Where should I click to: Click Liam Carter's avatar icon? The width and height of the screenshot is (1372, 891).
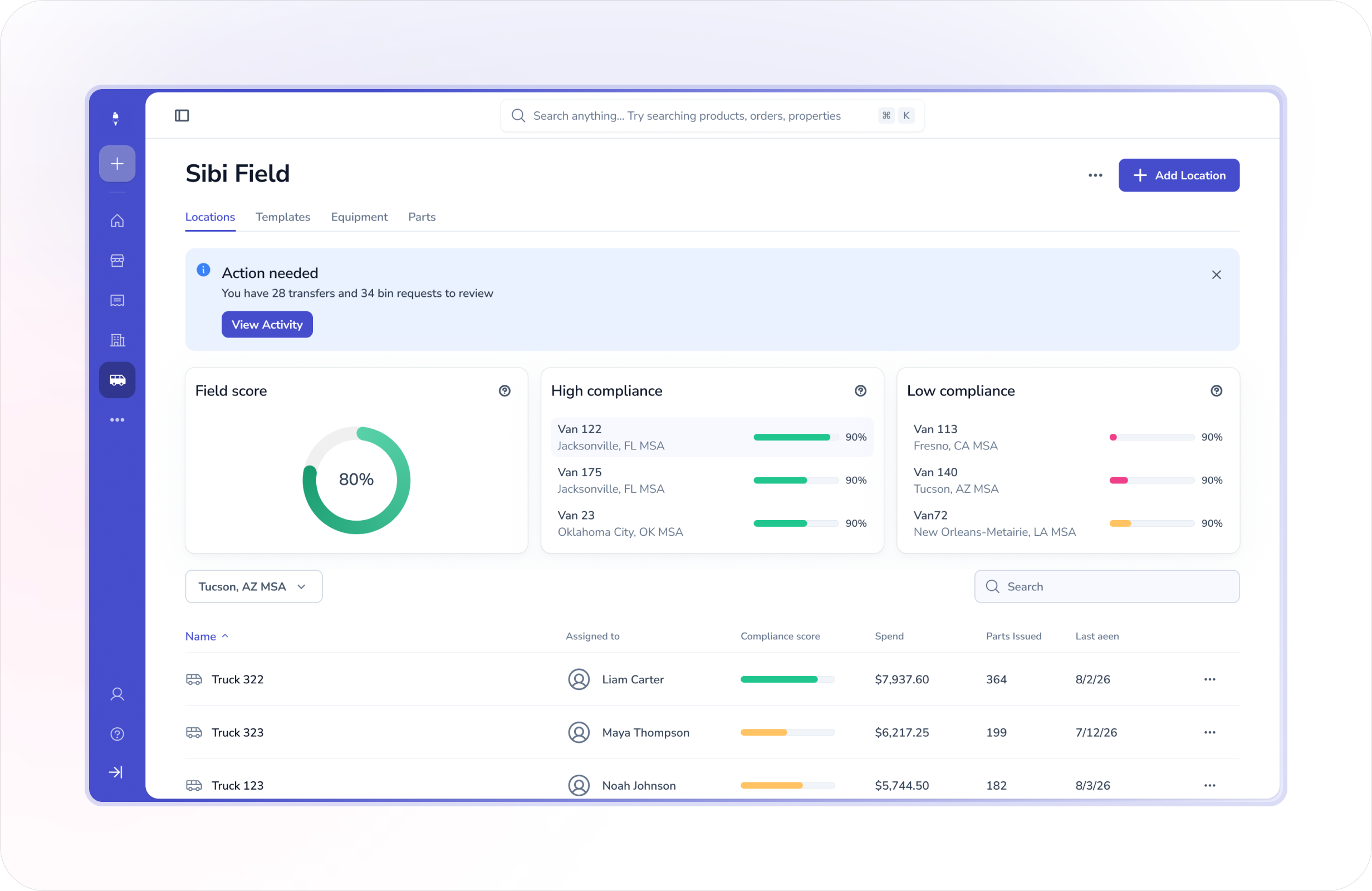pos(579,679)
